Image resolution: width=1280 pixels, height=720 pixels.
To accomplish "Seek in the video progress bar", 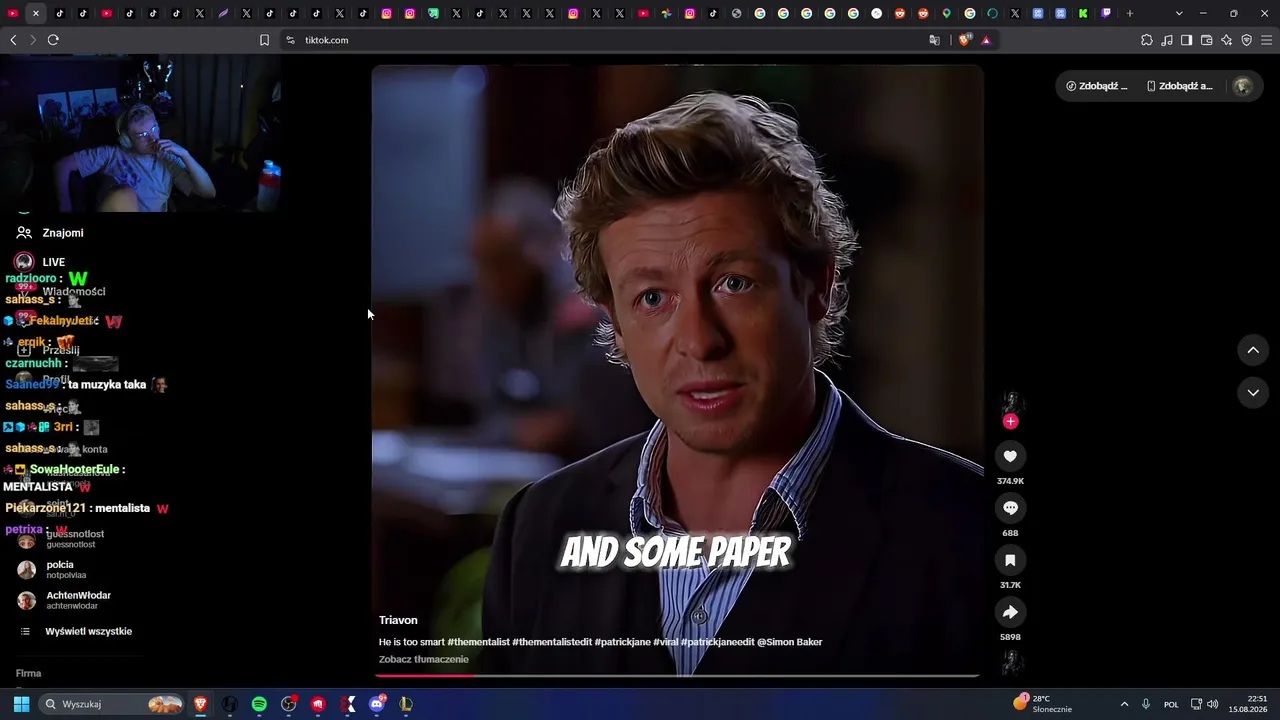I will tap(677, 676).
